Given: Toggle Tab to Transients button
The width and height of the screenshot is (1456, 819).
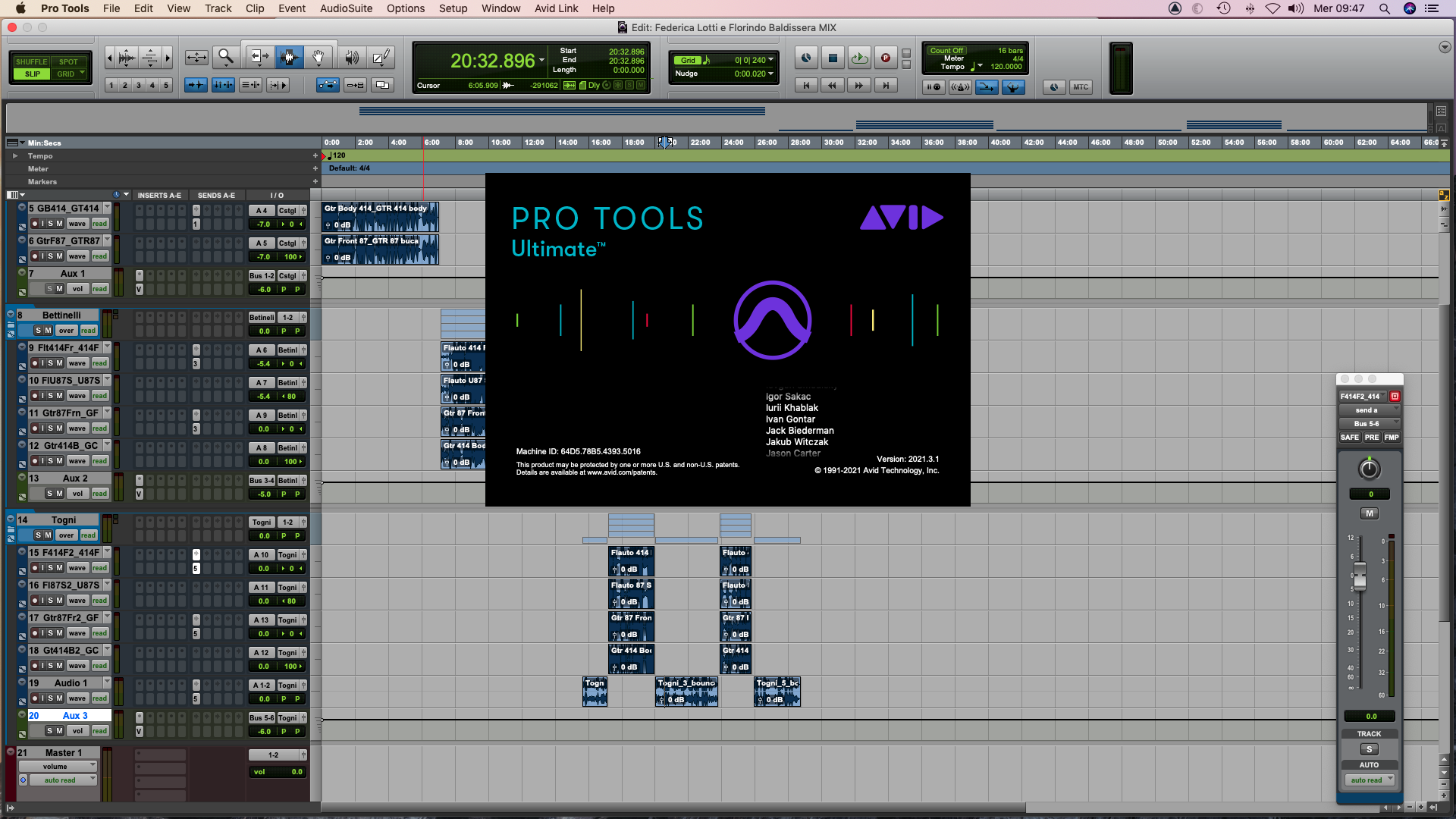Looking at the screenshot, I should pyautogui.click(x=196, y=85).
